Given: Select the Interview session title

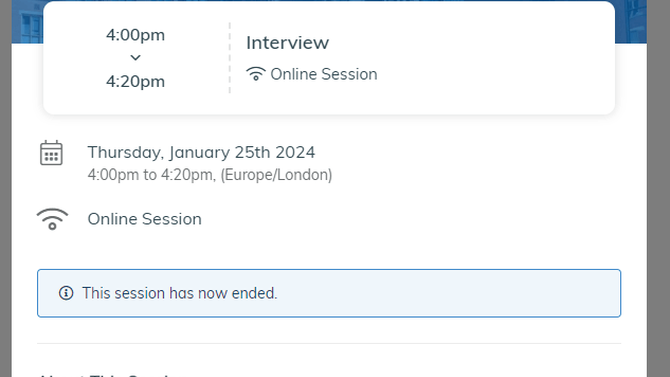Looking at the screenshot, I should tap(288, 43).
